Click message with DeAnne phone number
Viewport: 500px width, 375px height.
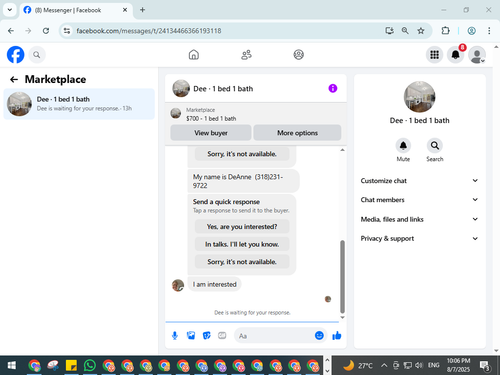(x=243, y=181)
